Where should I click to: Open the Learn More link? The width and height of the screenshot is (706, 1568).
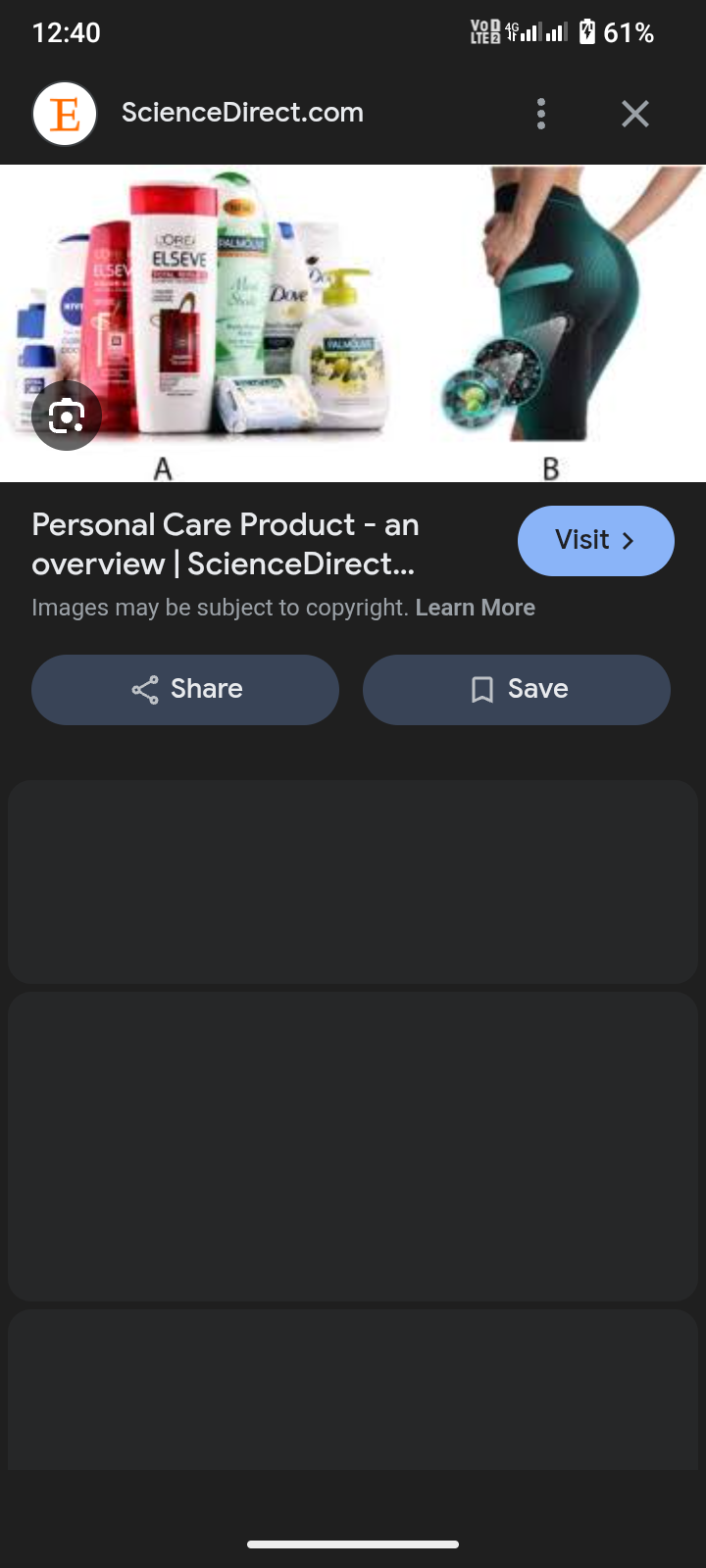(476, 608)
